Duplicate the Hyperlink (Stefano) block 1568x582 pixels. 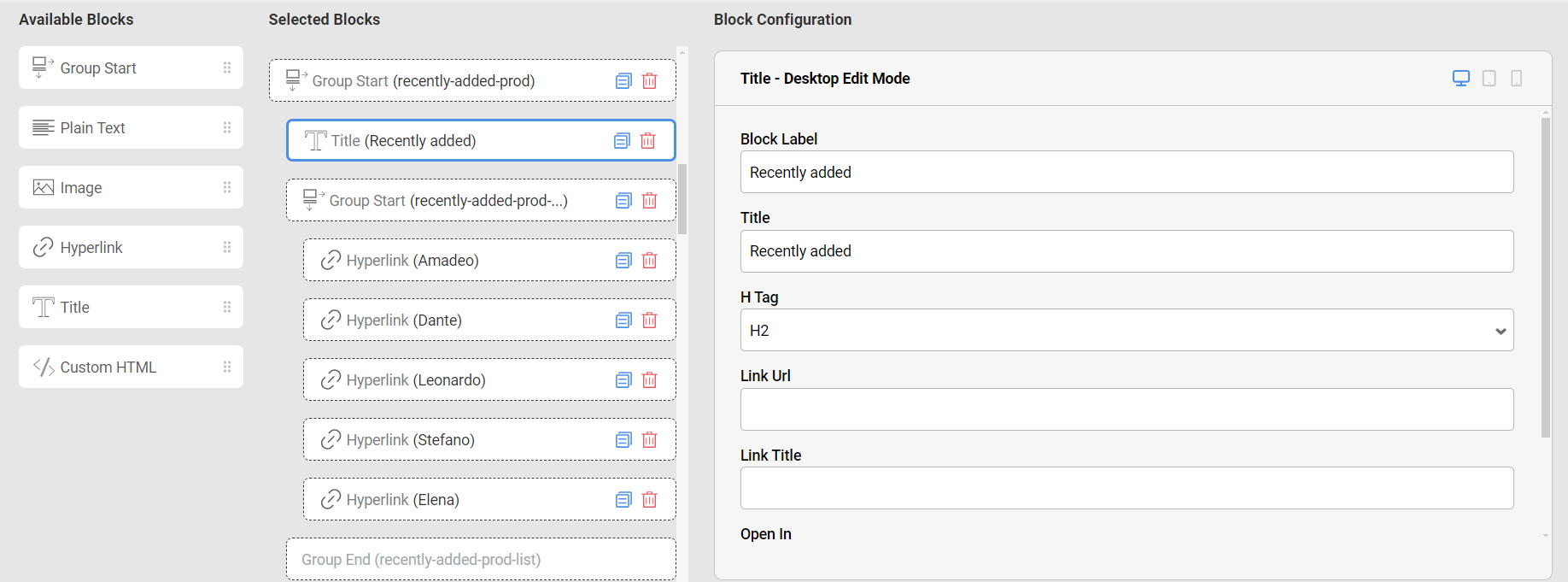623,440
